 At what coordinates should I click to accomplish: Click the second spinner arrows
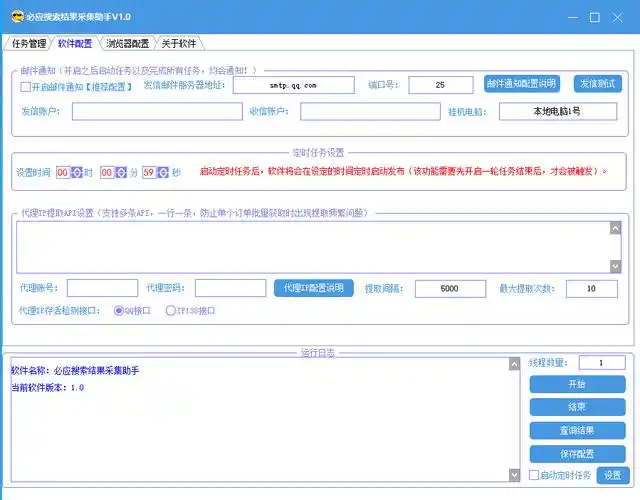coord(163,173)
